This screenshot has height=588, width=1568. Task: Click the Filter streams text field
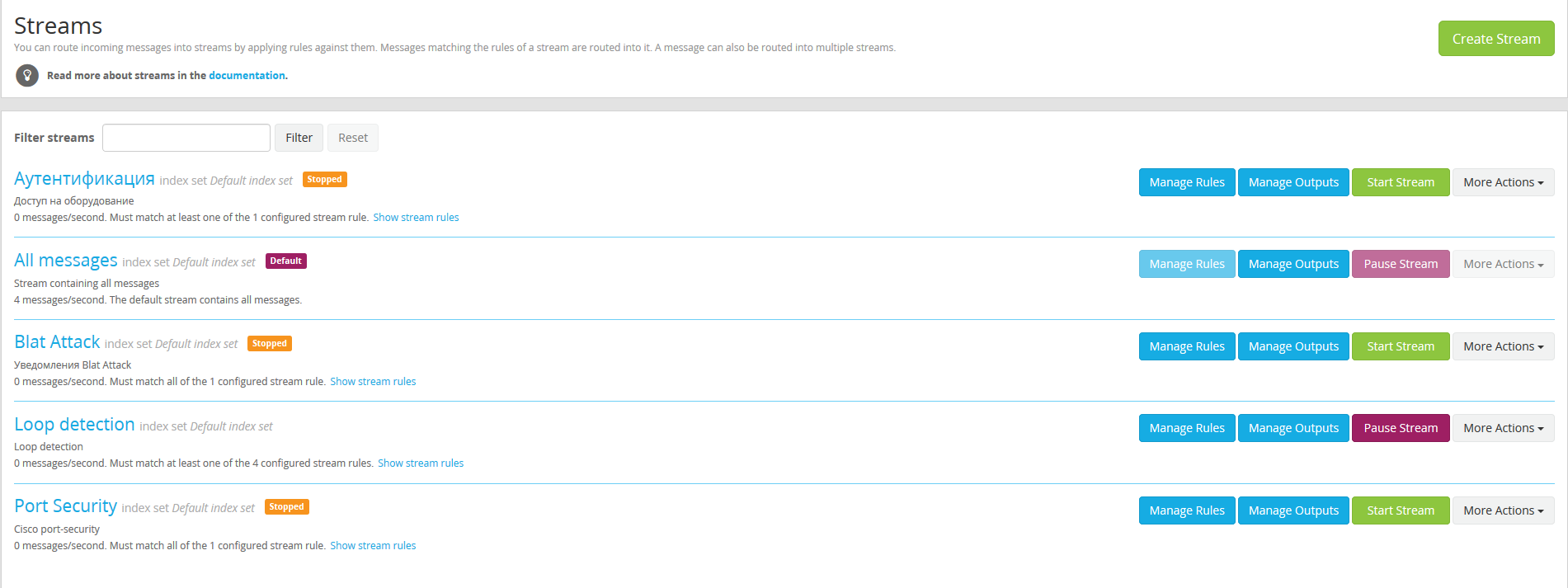pos(186,138)
